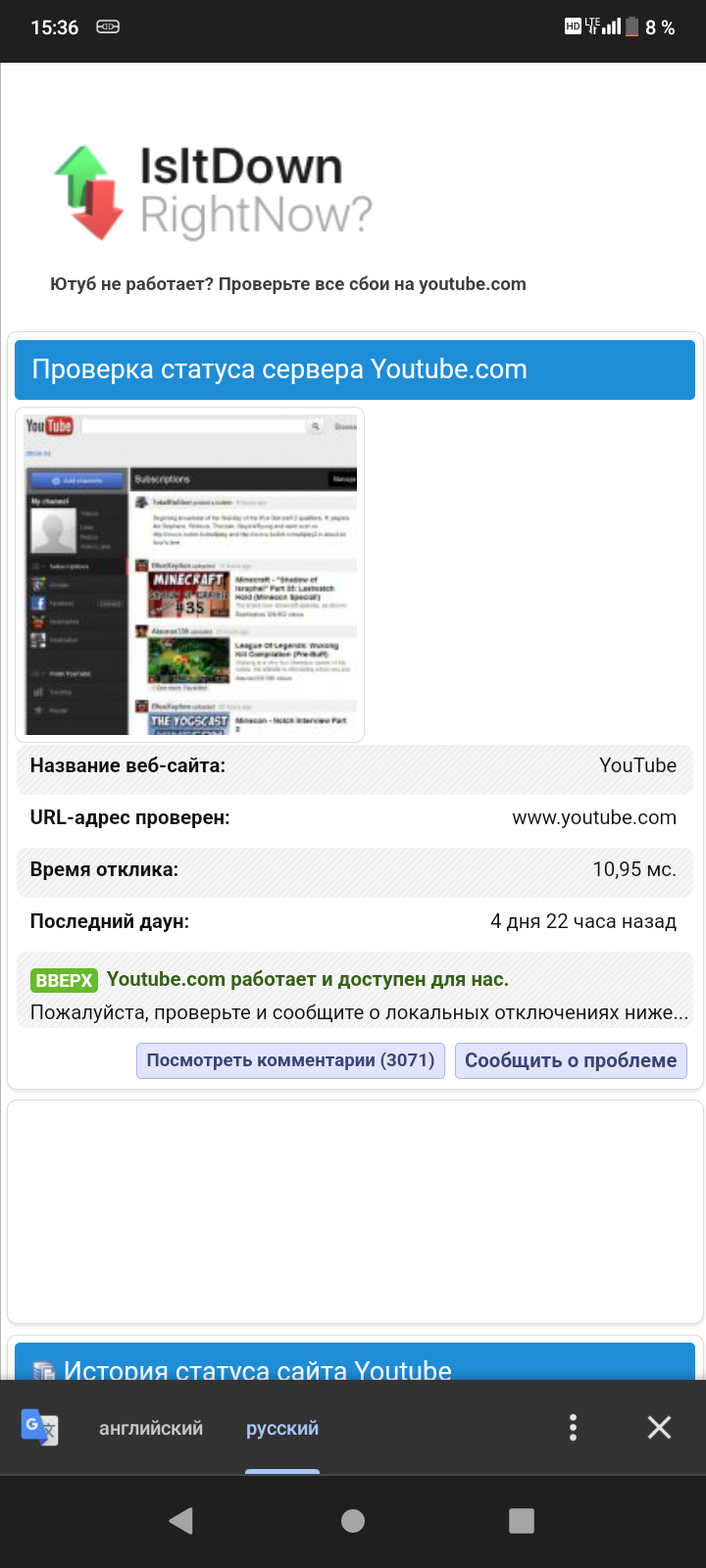Tap the www.youtube.com URL value
Screen dimensions: 706x1568
(x=594, y=817)
